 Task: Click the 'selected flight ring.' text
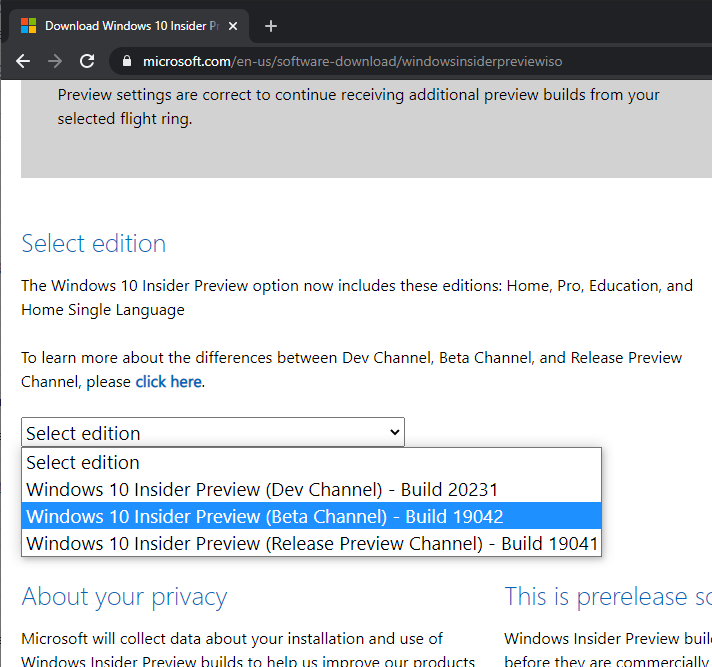(x=125, y=119)
